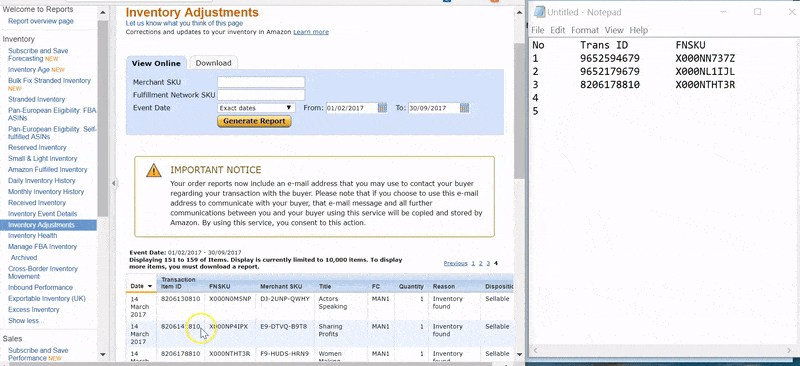Image resolution: width=800 pixels, height=366 pixels.
Task: Click FNSKU cell X000N0MSNP
Action: [230, 299]
